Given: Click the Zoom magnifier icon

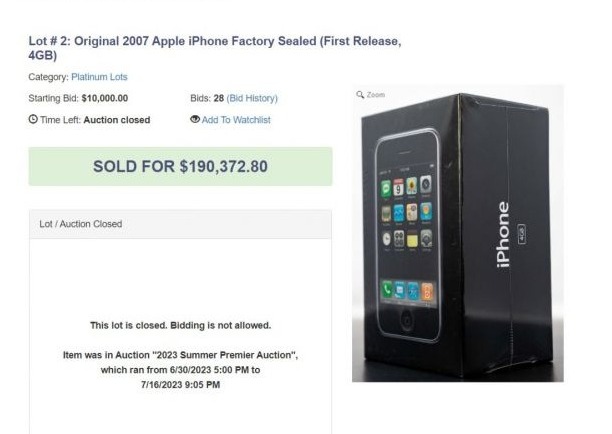Looking at the screenshot, I should pyautogui.click(x=360, y=95).
